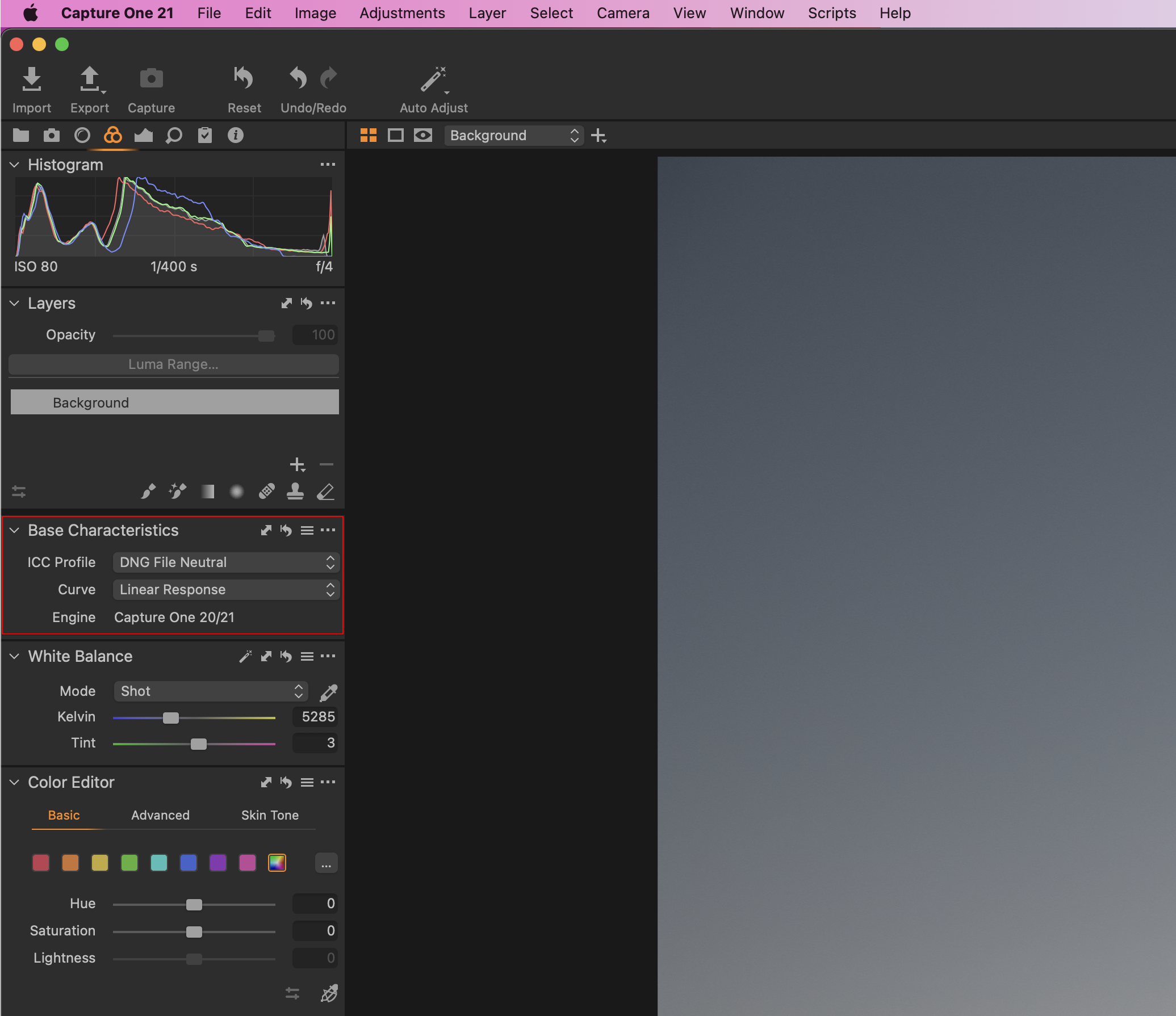Screen dimensions: 1176x1016
Task: Open the Lens circle tool tab
Action: pos(82,136)
